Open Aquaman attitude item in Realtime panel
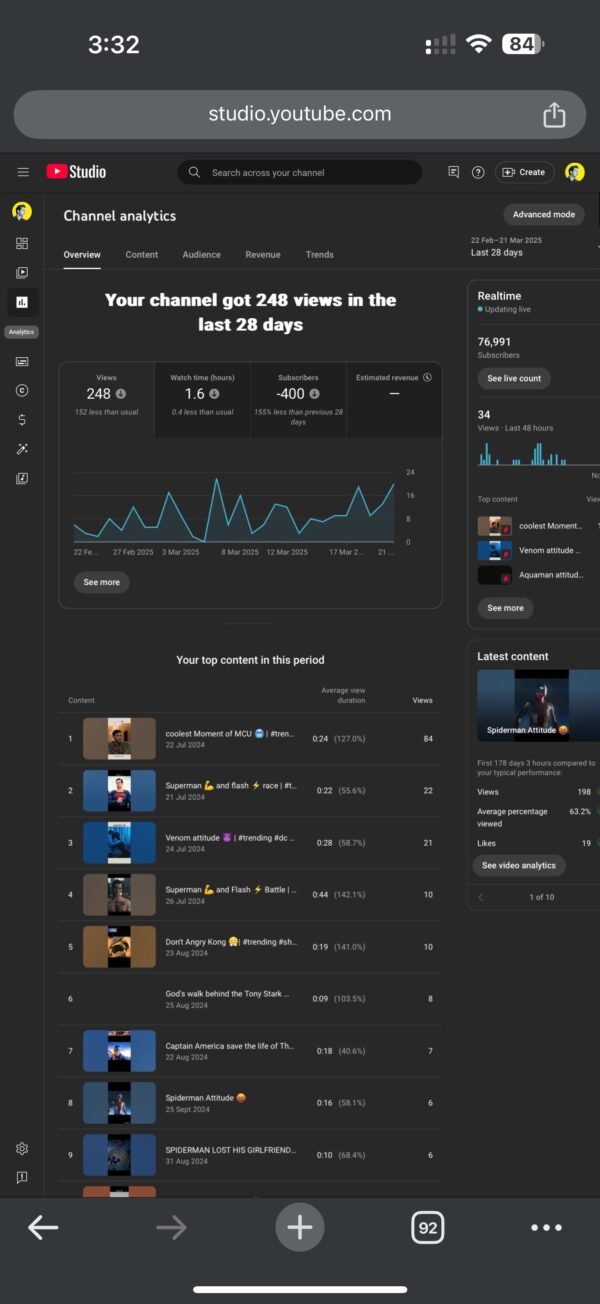The image size is (600, 1304). coord(538,576)
